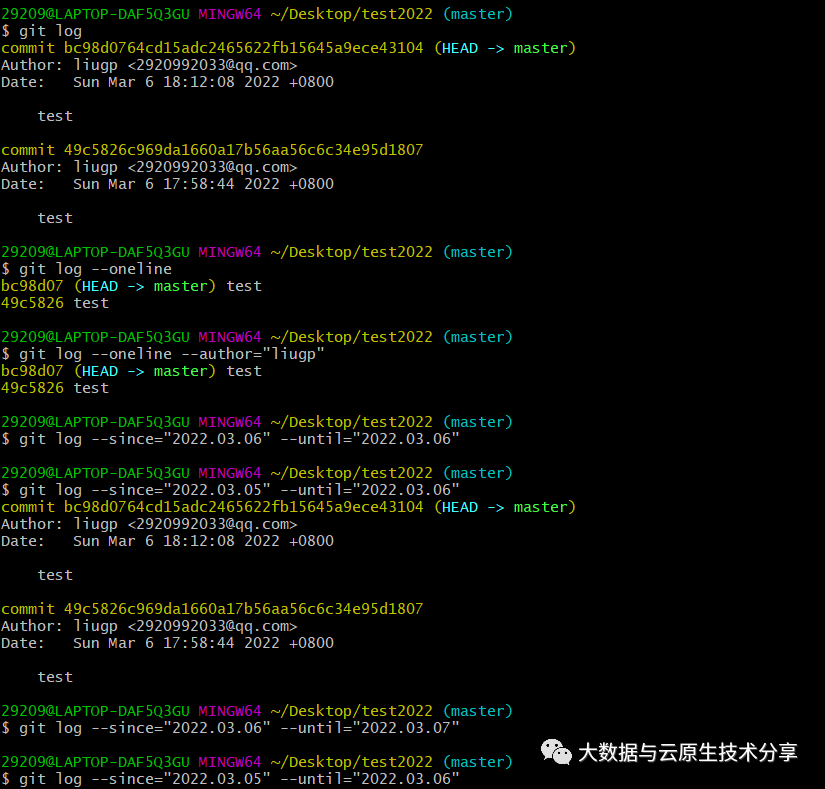The image size is (825, 789).
Task: Click the prompt line above the plain --oneline command
Action: [257, 252]
